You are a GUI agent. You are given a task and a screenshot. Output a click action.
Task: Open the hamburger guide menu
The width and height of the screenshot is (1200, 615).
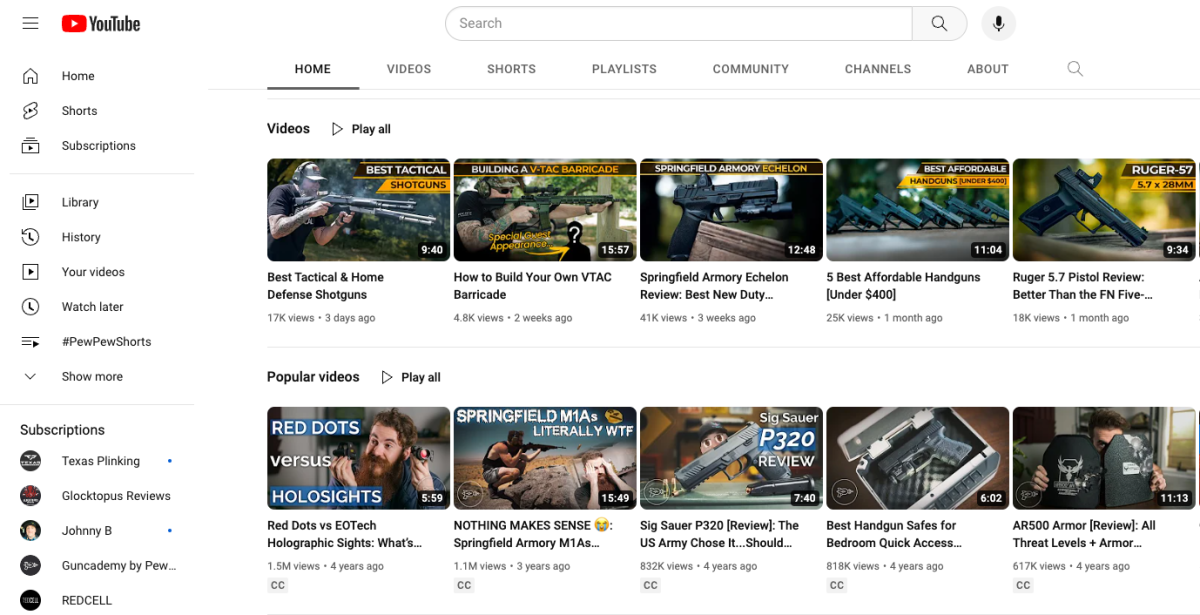click(x=31, y=23)
